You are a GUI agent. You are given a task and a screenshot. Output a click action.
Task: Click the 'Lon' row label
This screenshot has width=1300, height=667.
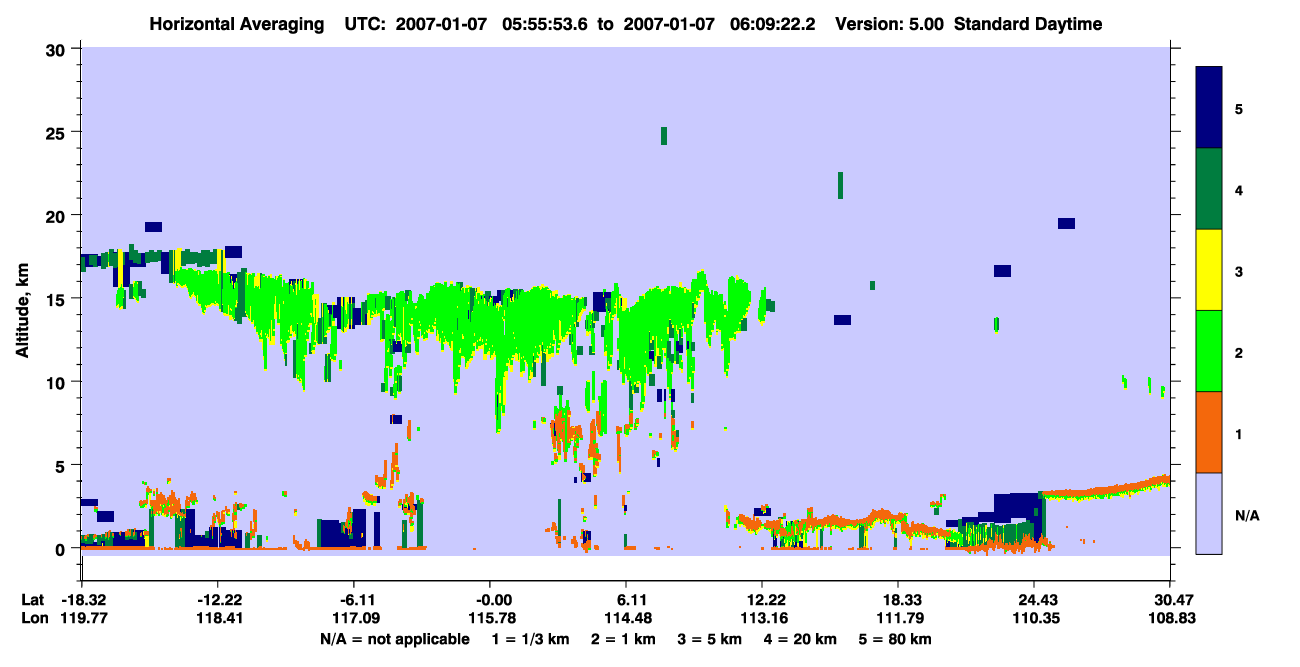click(34, 618)
